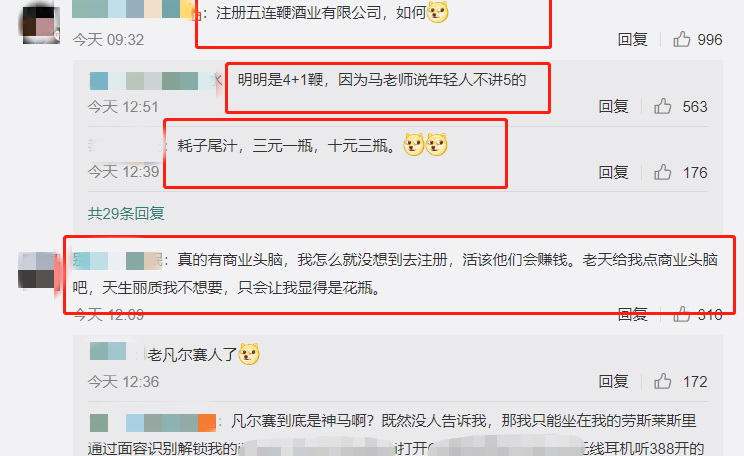Open username before 凡尔赛到底是神马啊 comment
The image size is (744, 456).
[x=153, y=422]
